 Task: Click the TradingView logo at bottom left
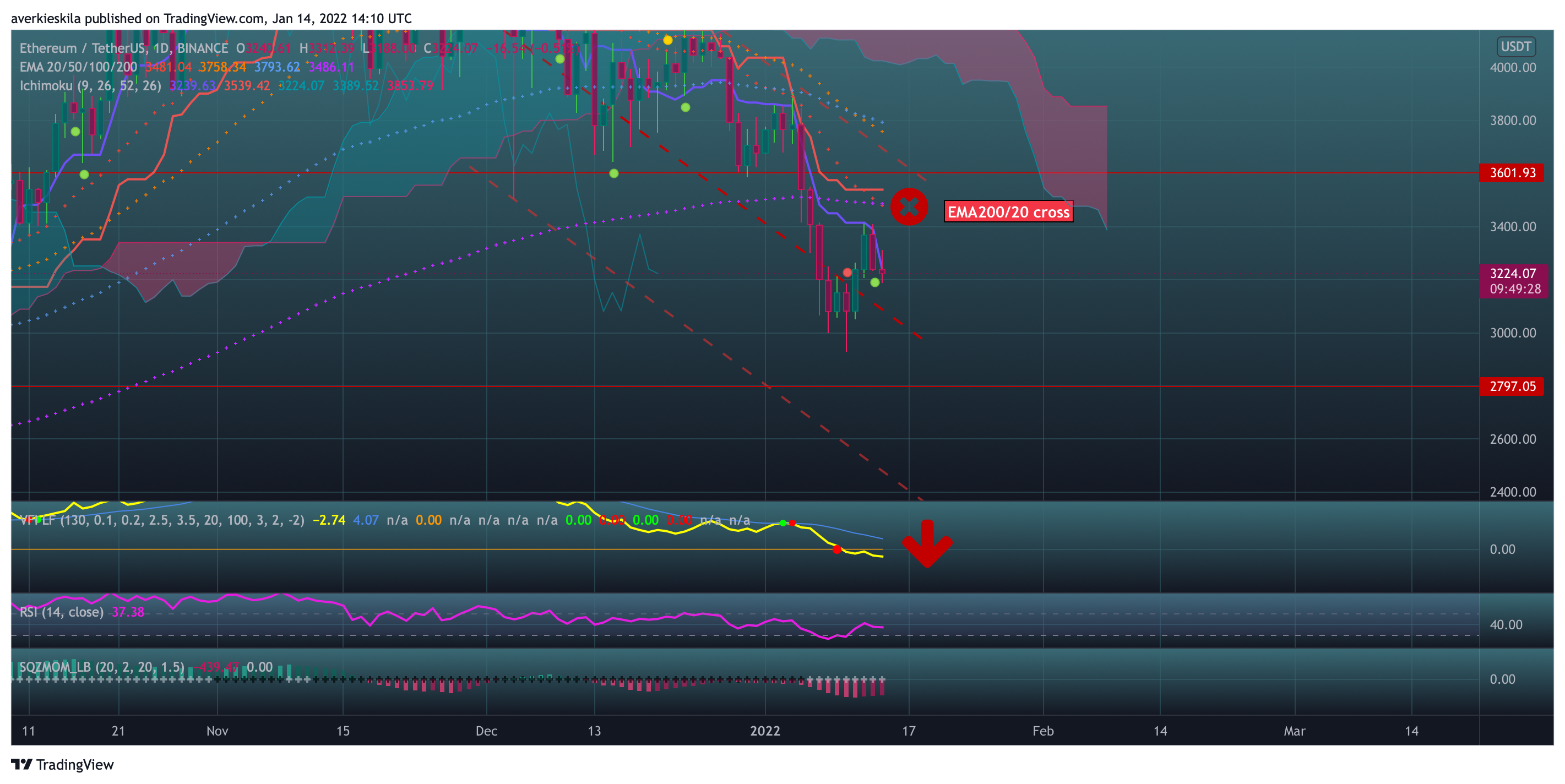(x=62, y=764)
